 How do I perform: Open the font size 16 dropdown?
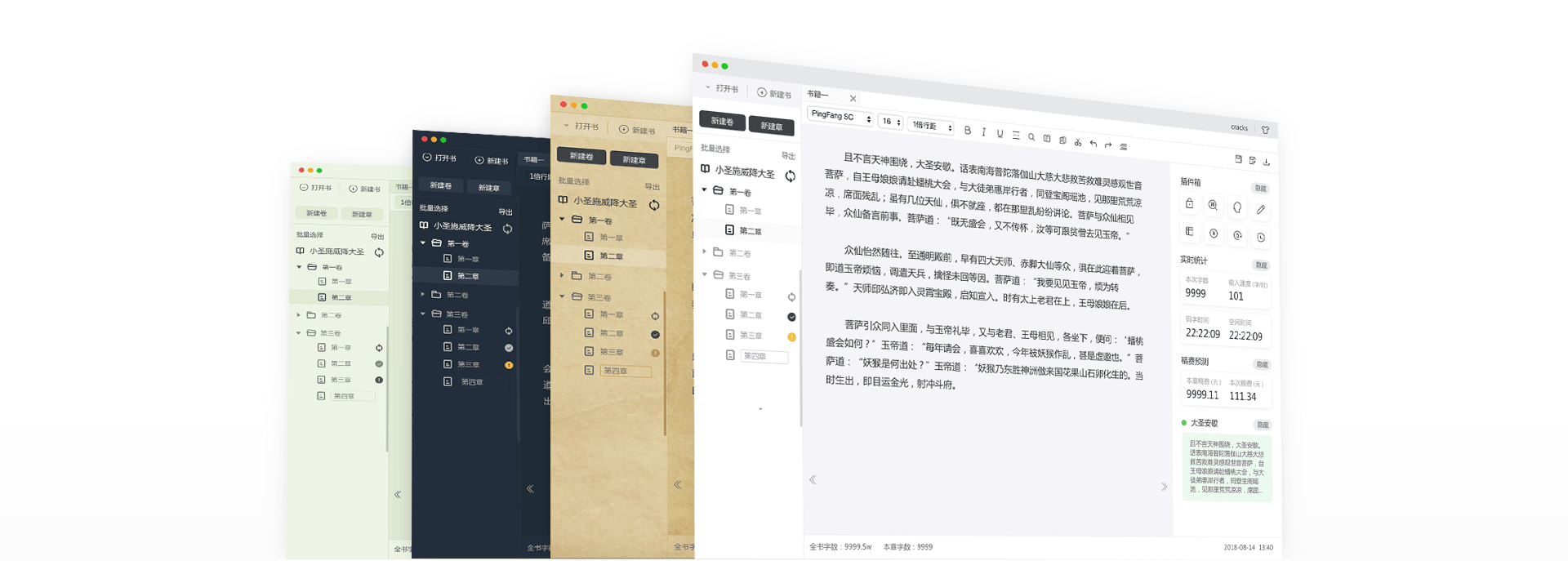pos(890,122)
